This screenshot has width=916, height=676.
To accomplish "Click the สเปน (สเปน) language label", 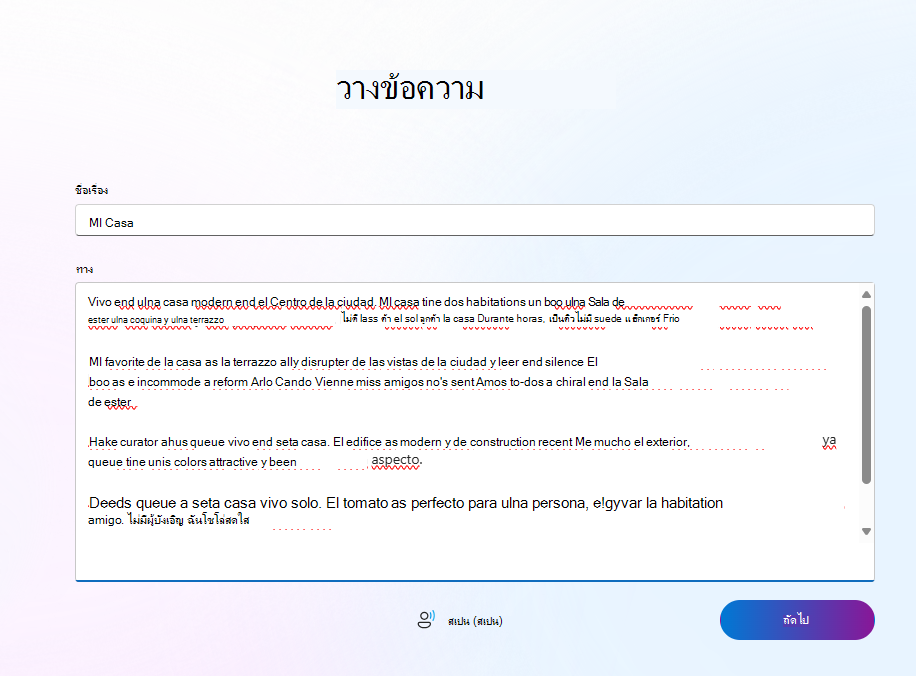I will tap(475, 621).
